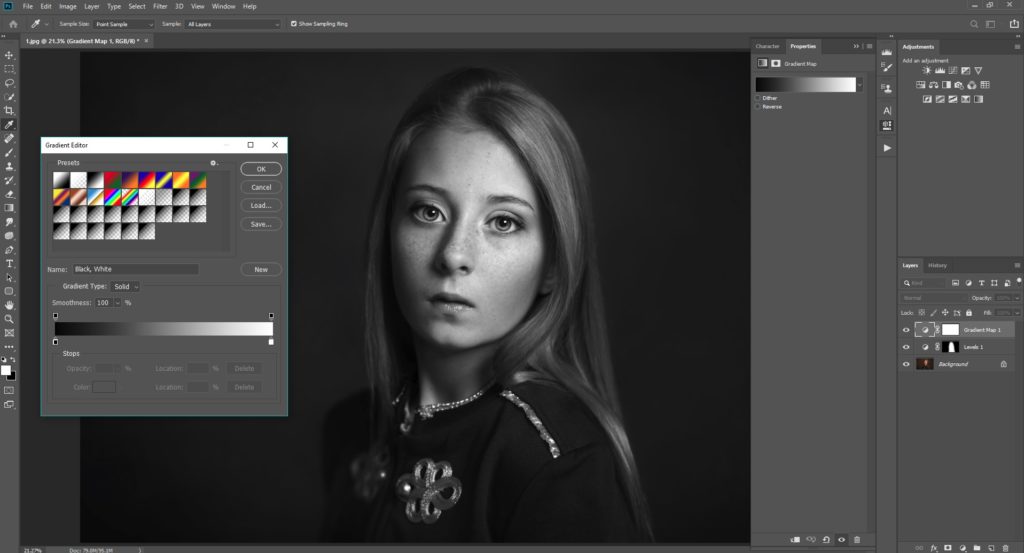Click the New gradient button
Image resolution: width=1024 pixels, height=553 pixels.
pos(261,270)
